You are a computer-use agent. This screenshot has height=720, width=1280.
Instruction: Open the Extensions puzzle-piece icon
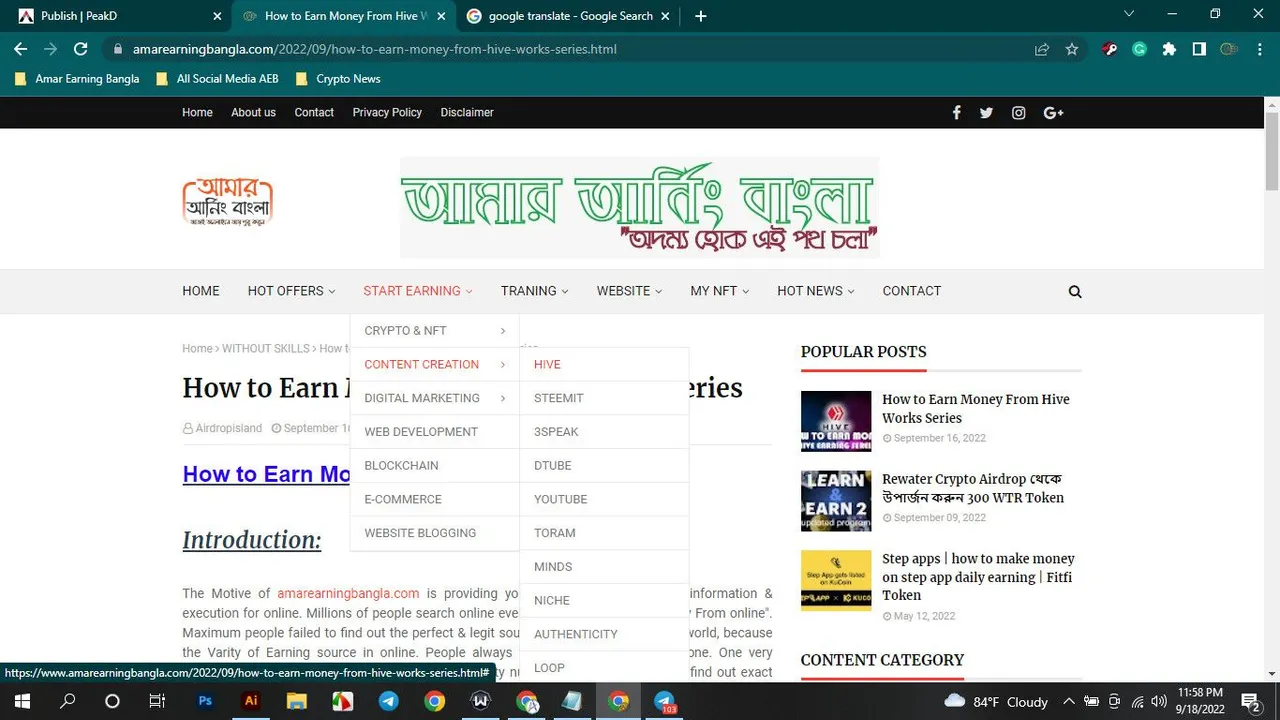(x=1169, y=49)
